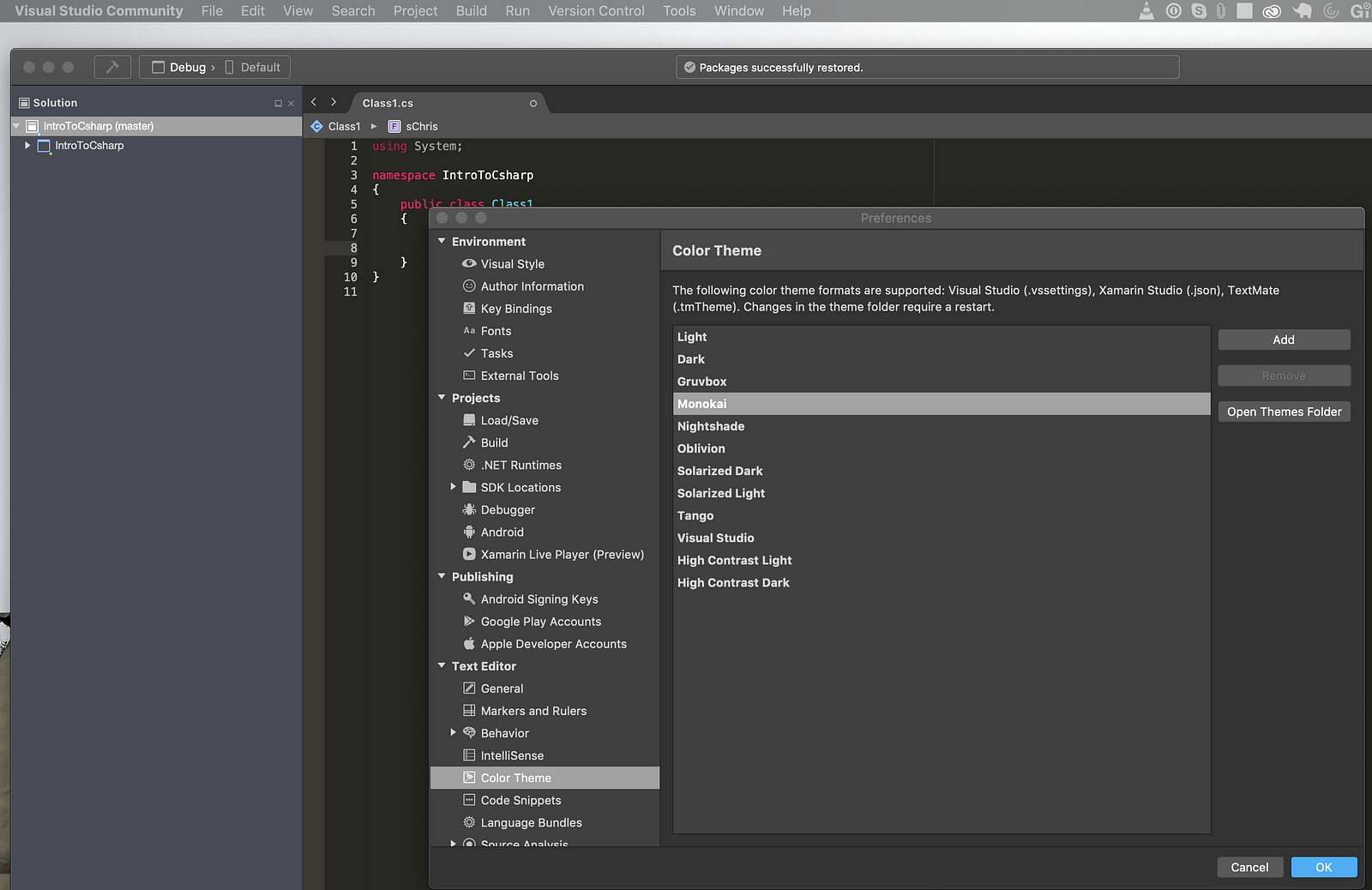Click the .NET Runtimes gear icon

(469, 464)
